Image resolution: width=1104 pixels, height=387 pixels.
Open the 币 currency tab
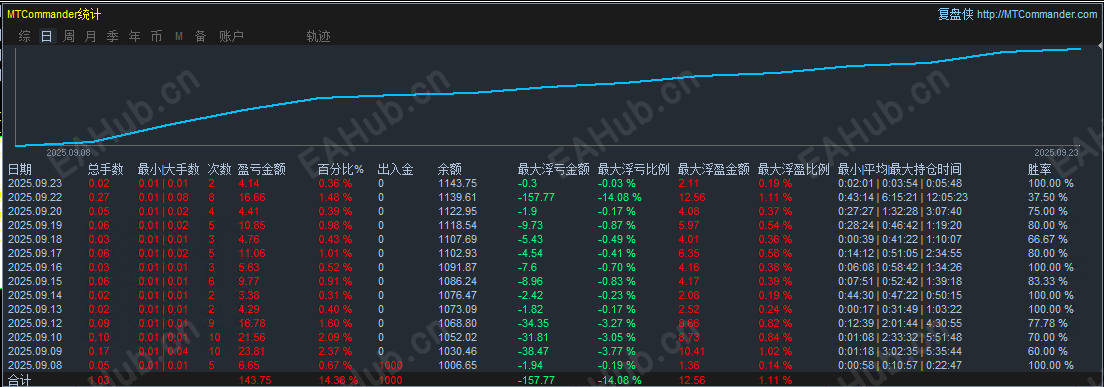[156, 37]
